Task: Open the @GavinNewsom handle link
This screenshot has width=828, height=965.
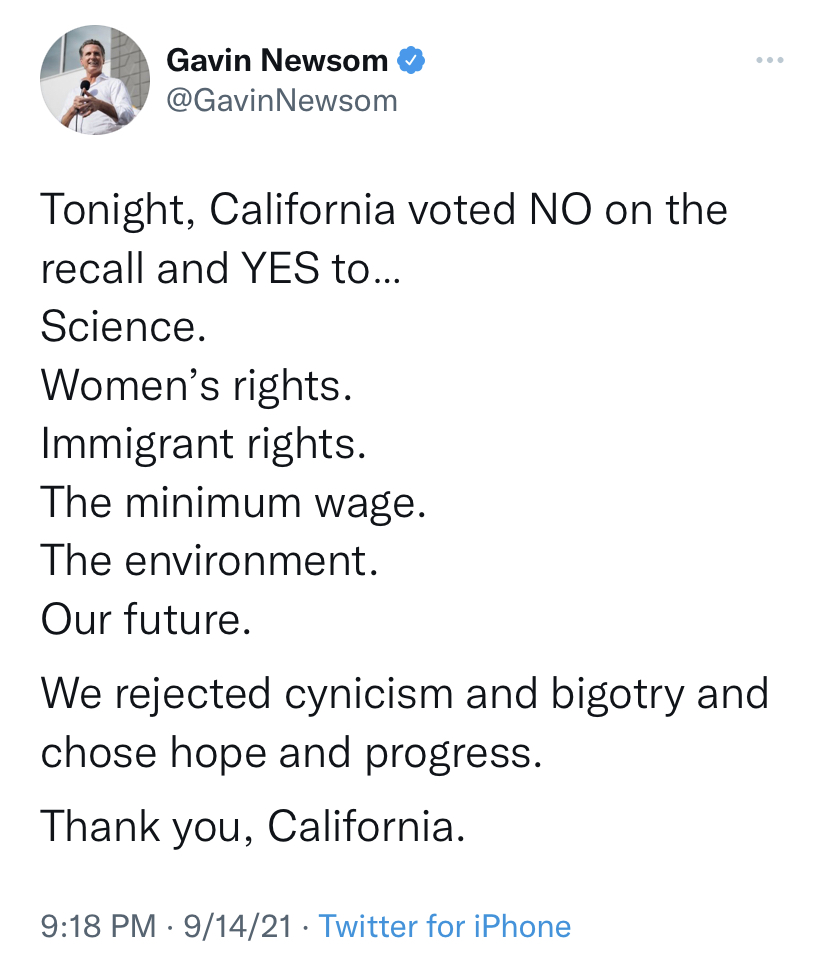Action: (281, 100)
